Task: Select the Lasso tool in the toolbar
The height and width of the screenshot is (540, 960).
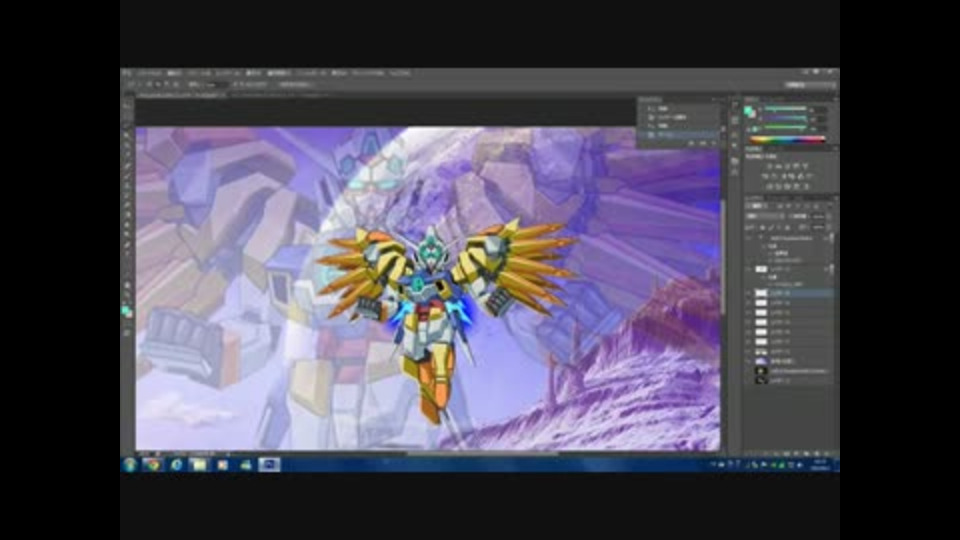Action: coord(127,126)
